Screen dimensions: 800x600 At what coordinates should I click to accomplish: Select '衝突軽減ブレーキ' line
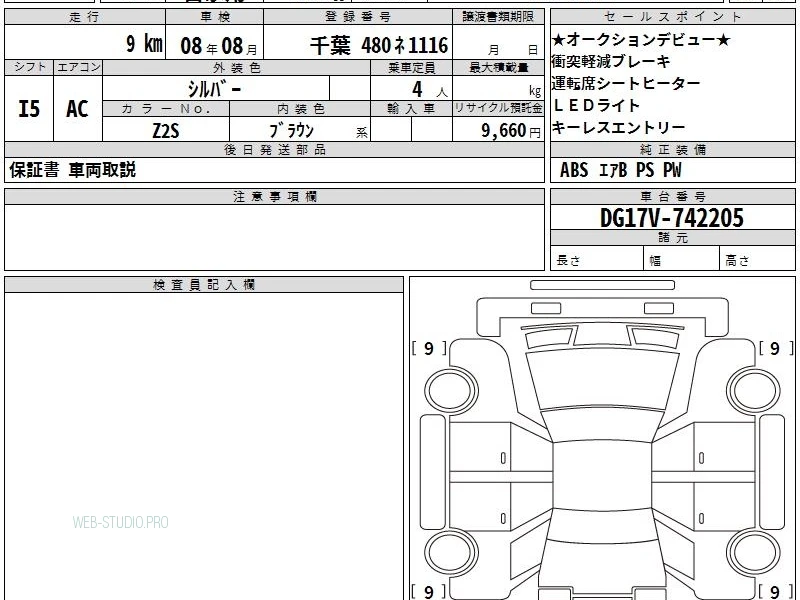[x=611, y=61]
